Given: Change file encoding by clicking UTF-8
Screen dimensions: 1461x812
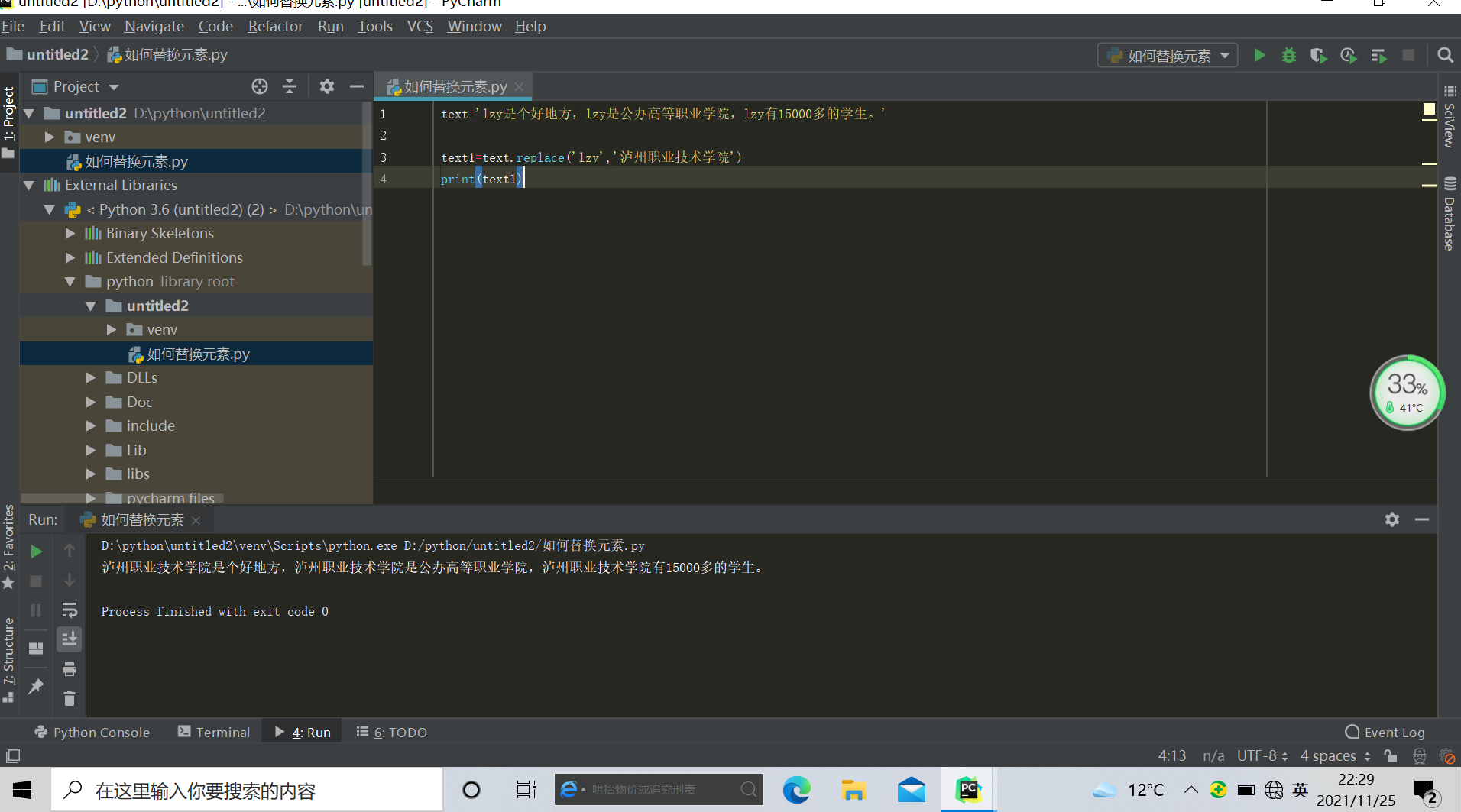Looking at the screenshot, I should [1257, 755].
